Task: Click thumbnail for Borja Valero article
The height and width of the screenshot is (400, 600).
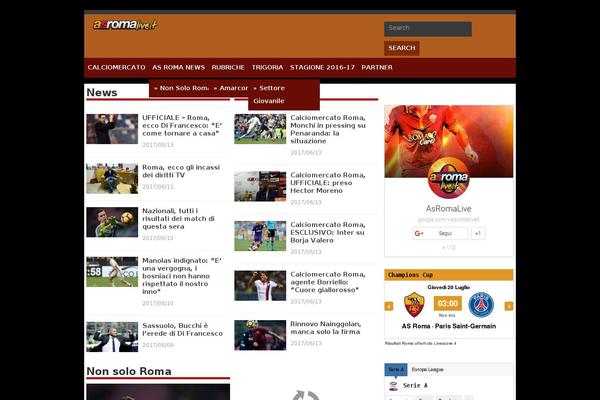Action: click(x=260, y=236)
